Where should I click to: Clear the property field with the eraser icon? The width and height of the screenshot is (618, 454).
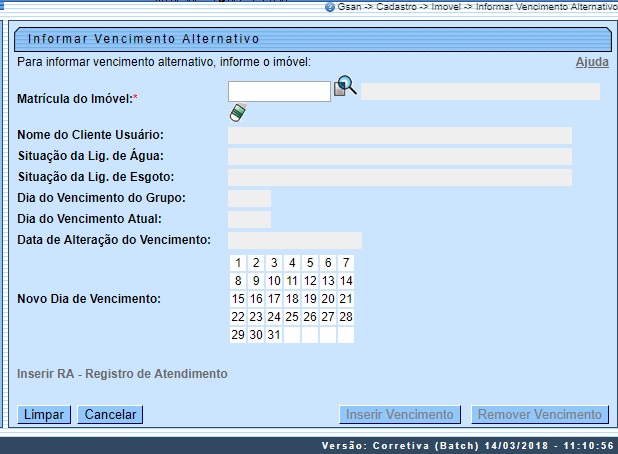tap(238, 112)
